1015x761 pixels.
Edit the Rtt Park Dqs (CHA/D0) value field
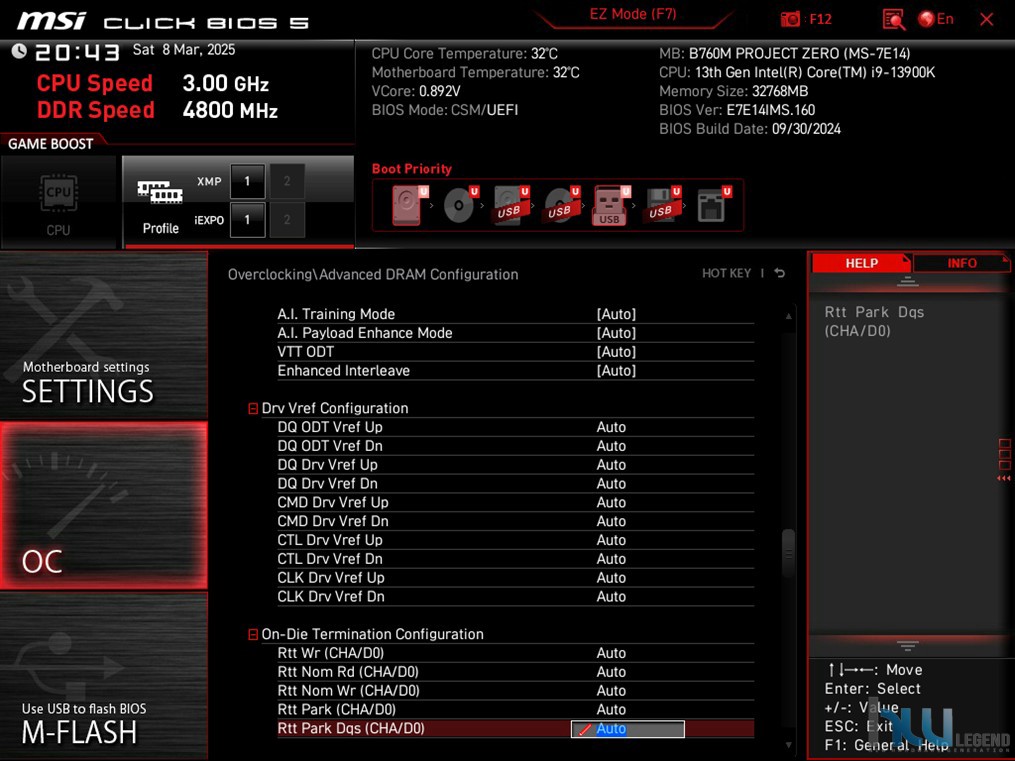pyautogui.click(x=627, y=729)
